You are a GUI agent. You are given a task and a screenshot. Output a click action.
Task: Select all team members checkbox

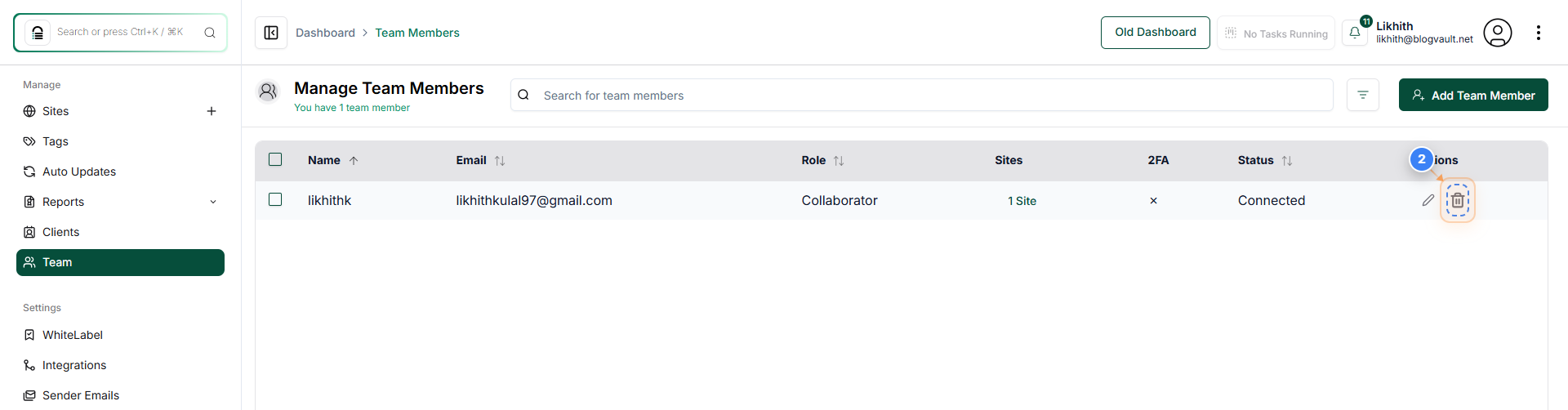pos(275,159)
